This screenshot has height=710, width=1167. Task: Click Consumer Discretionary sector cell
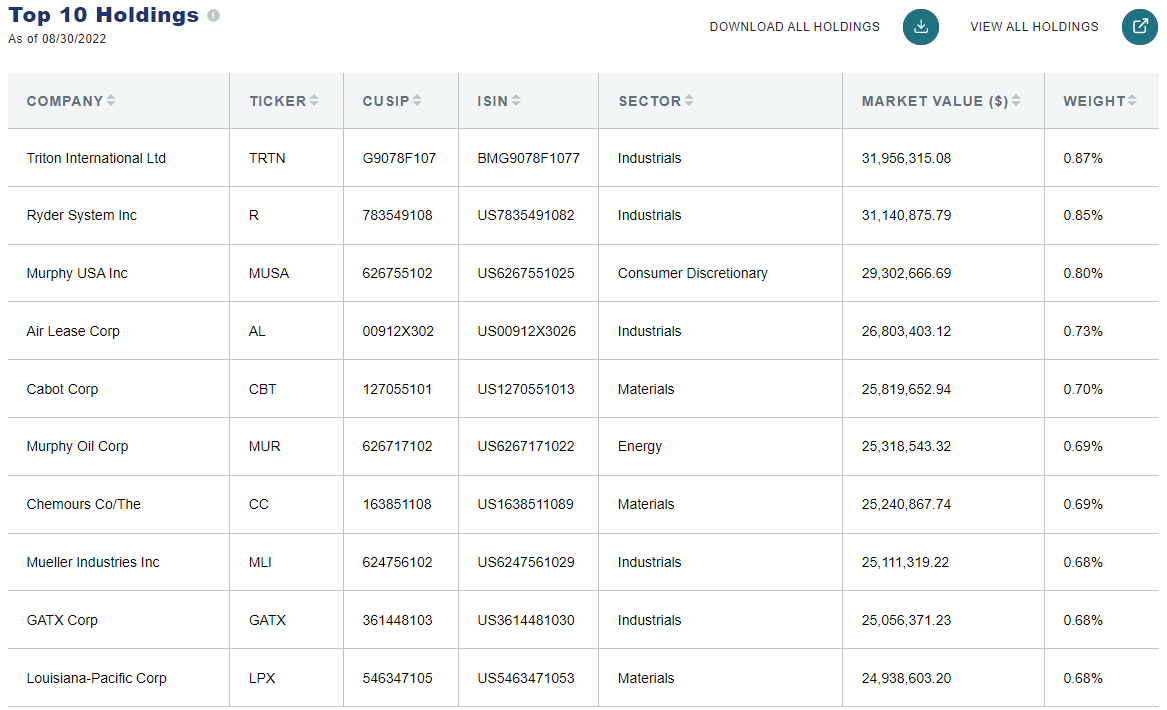pyautogui.click(x=693, y=274)
